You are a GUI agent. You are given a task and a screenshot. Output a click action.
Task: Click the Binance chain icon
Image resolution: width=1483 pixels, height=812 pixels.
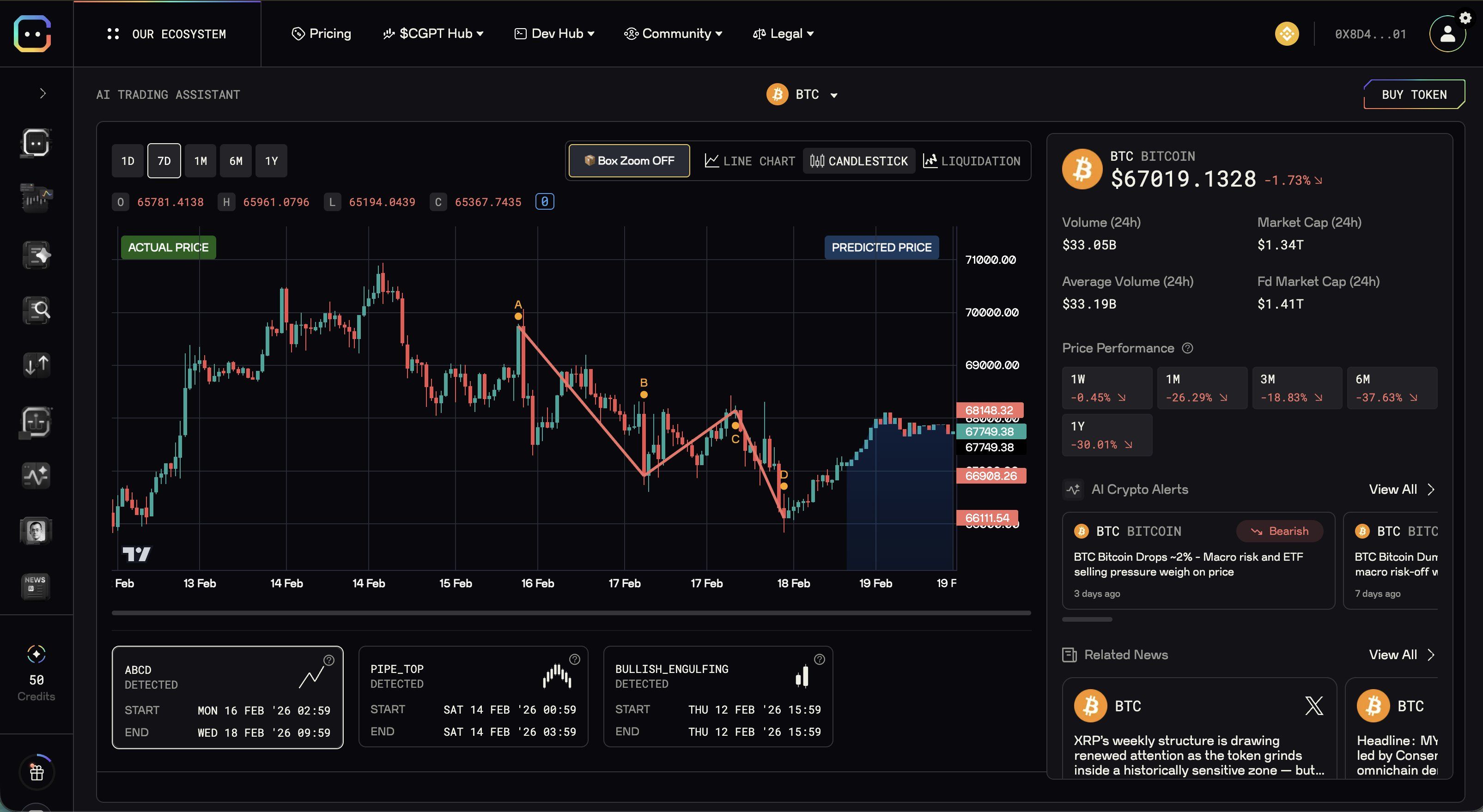tap(1287, 34)
